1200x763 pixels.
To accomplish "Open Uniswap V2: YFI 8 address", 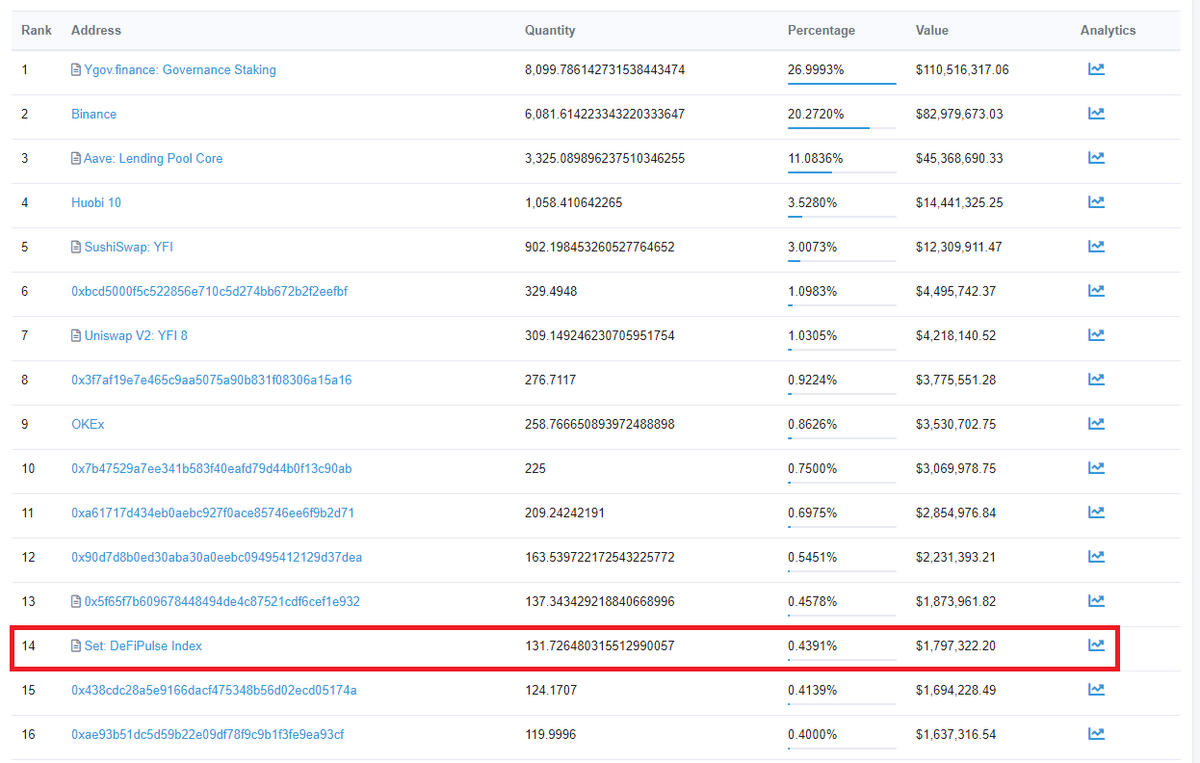I will pos(136,335).
